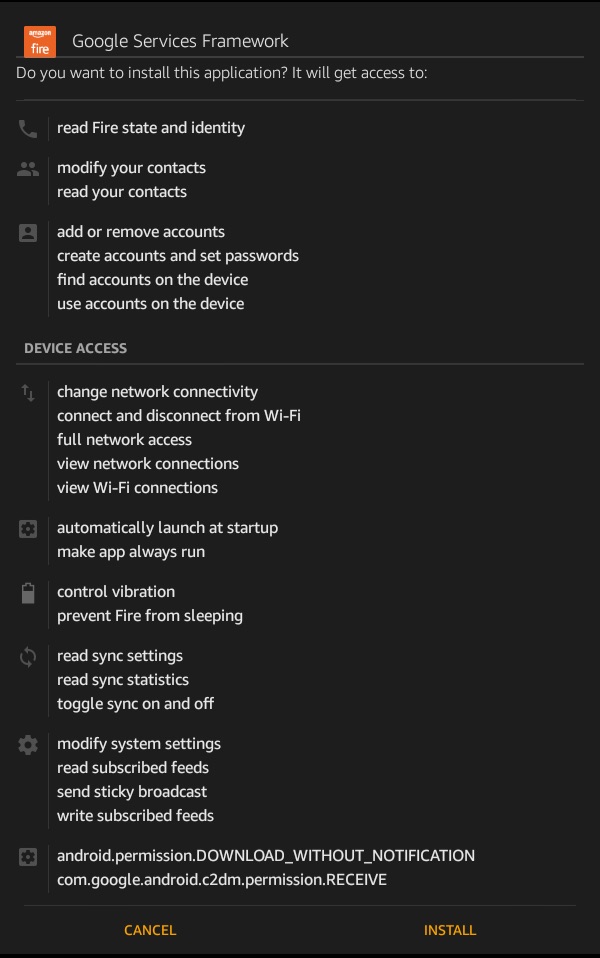
Task: Tap 'full network access' permission
Action: [x=124, y=440]
